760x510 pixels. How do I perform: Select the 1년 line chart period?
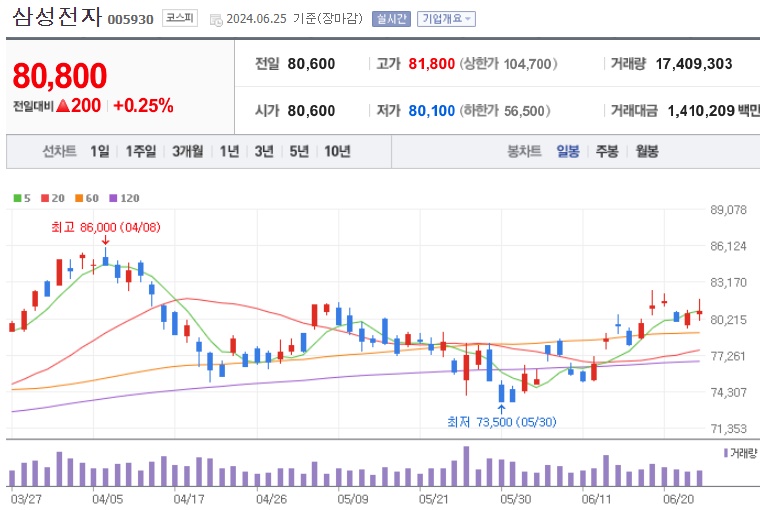click(229, 151)
